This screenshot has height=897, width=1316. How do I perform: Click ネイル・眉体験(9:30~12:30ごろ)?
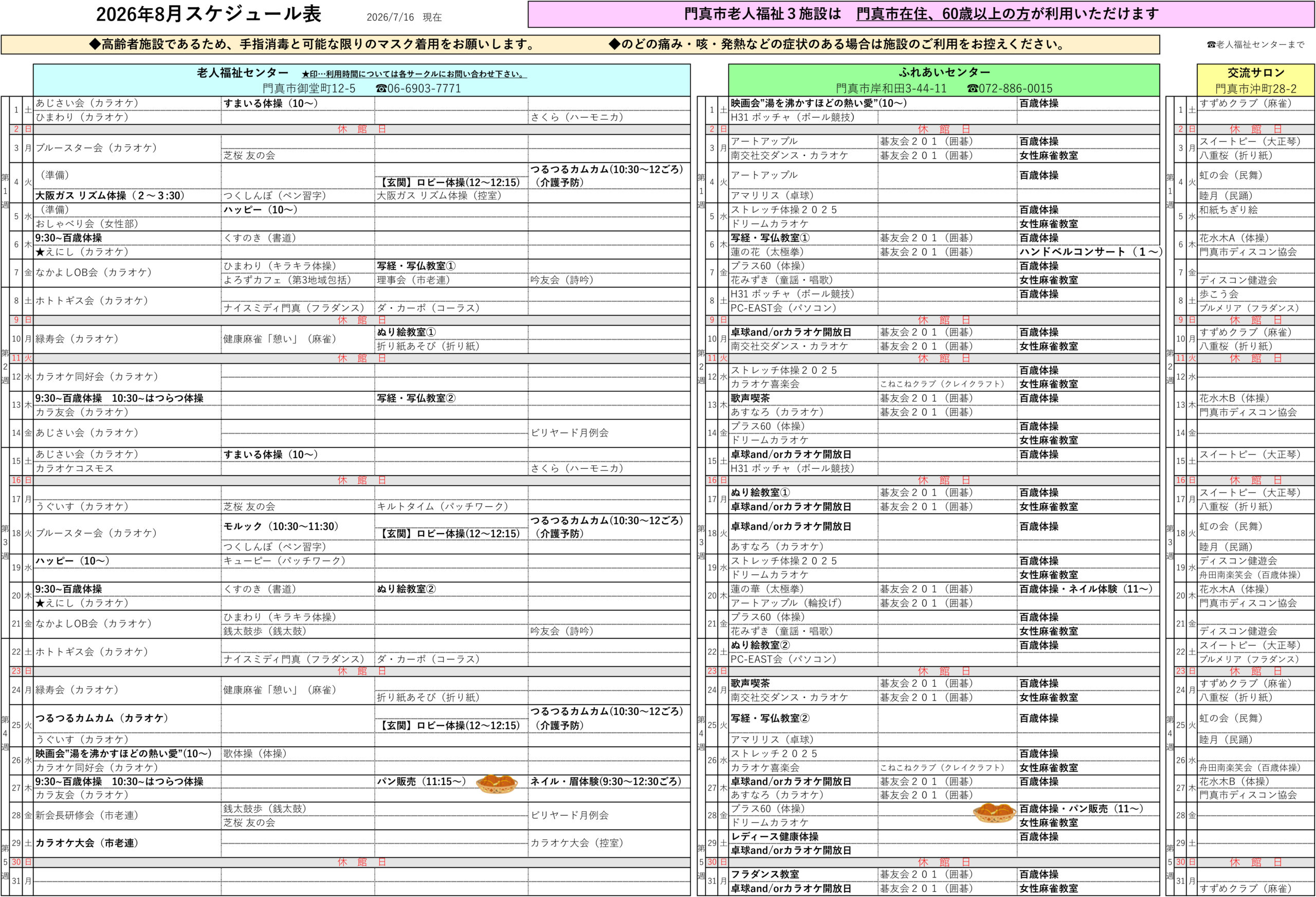pyautogui.click(x=606, y=781)
